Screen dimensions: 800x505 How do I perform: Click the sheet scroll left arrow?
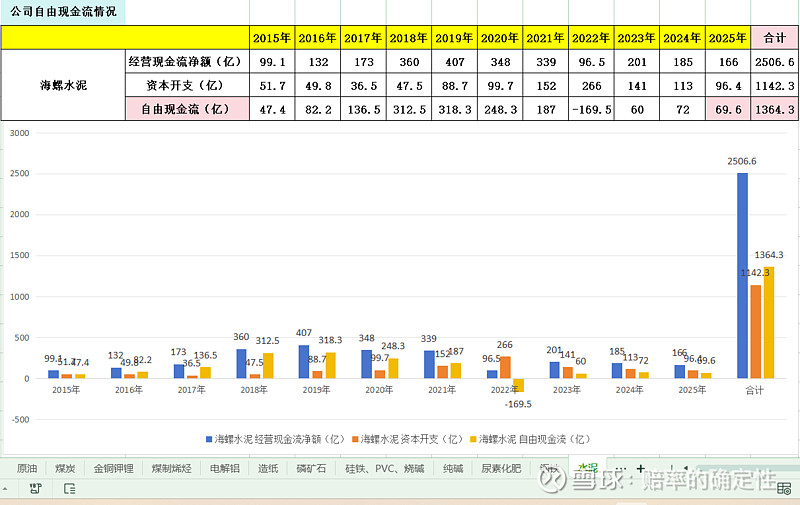tap(686, 468)
